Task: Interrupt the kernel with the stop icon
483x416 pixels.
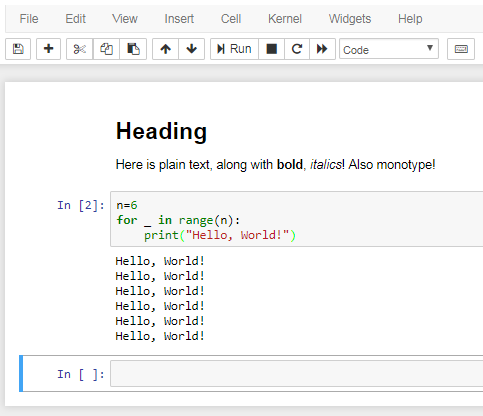Action: click(272, 49)
